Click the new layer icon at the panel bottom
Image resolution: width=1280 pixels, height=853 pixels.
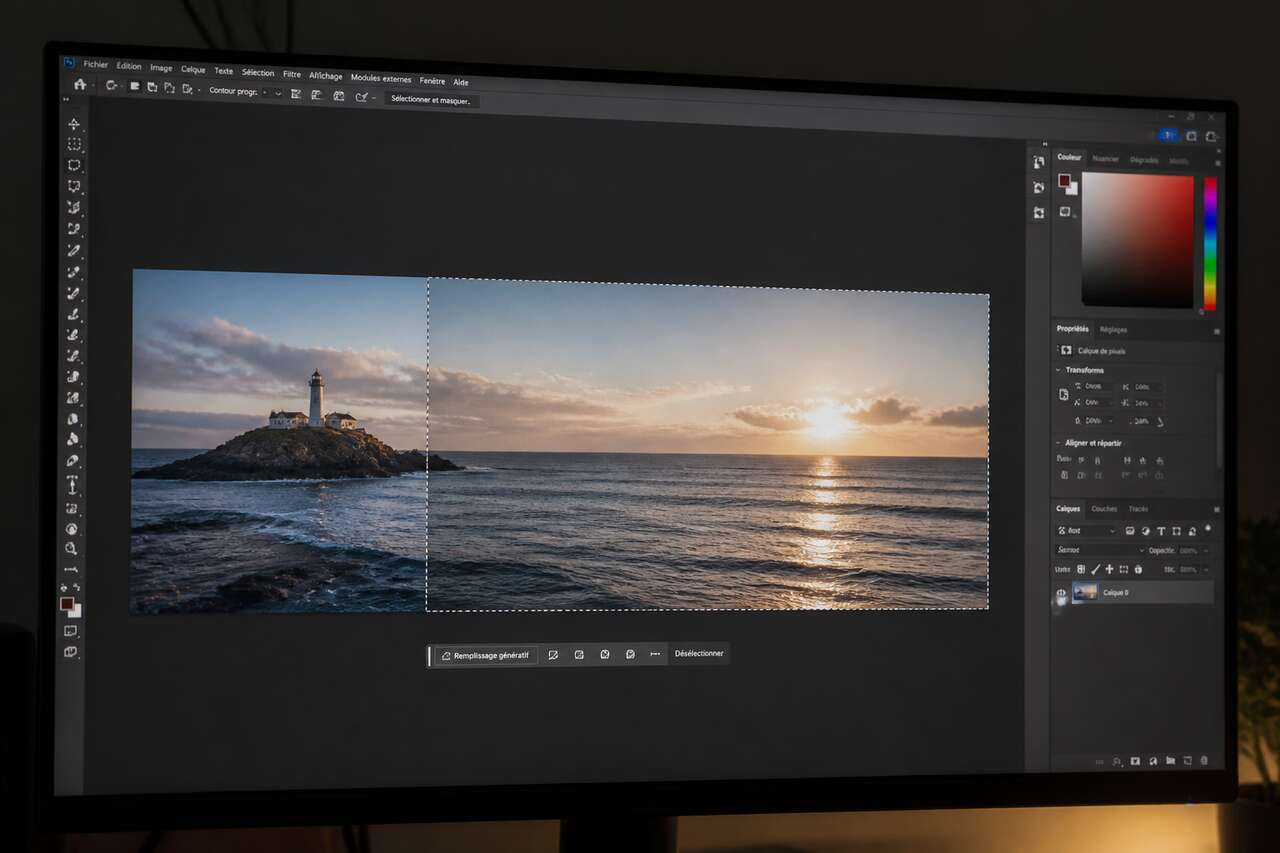pyautogui.click(x=1186, y=761)
